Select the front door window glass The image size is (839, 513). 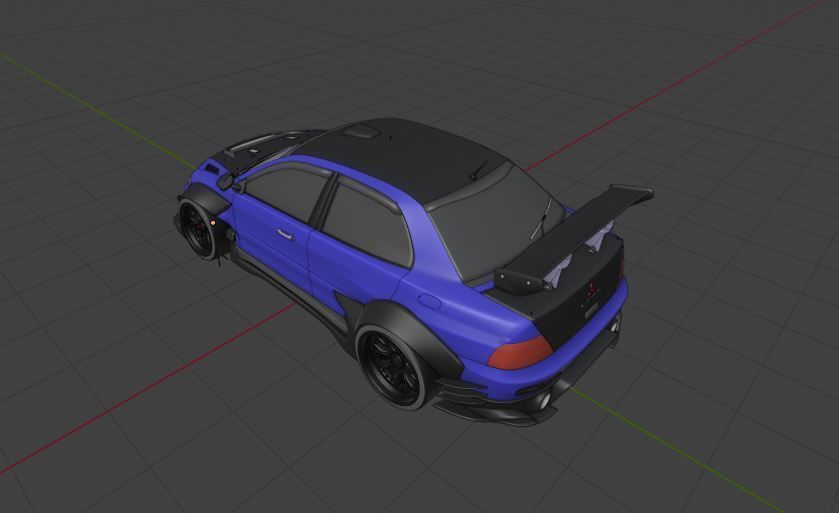click(286, 193)
